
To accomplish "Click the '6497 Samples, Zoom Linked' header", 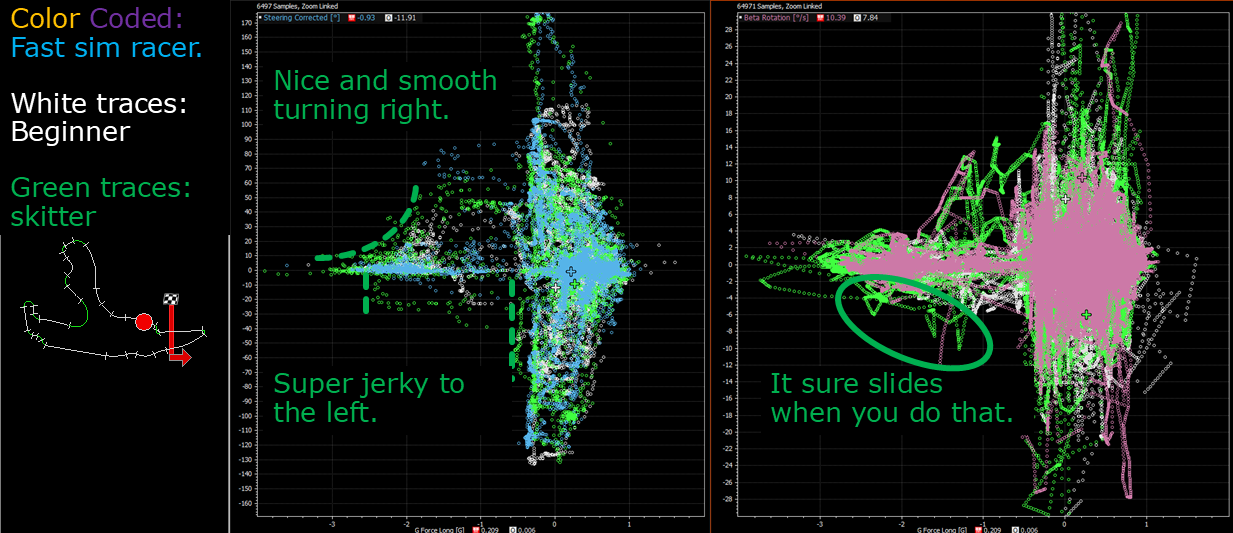I will click(297, 6).
